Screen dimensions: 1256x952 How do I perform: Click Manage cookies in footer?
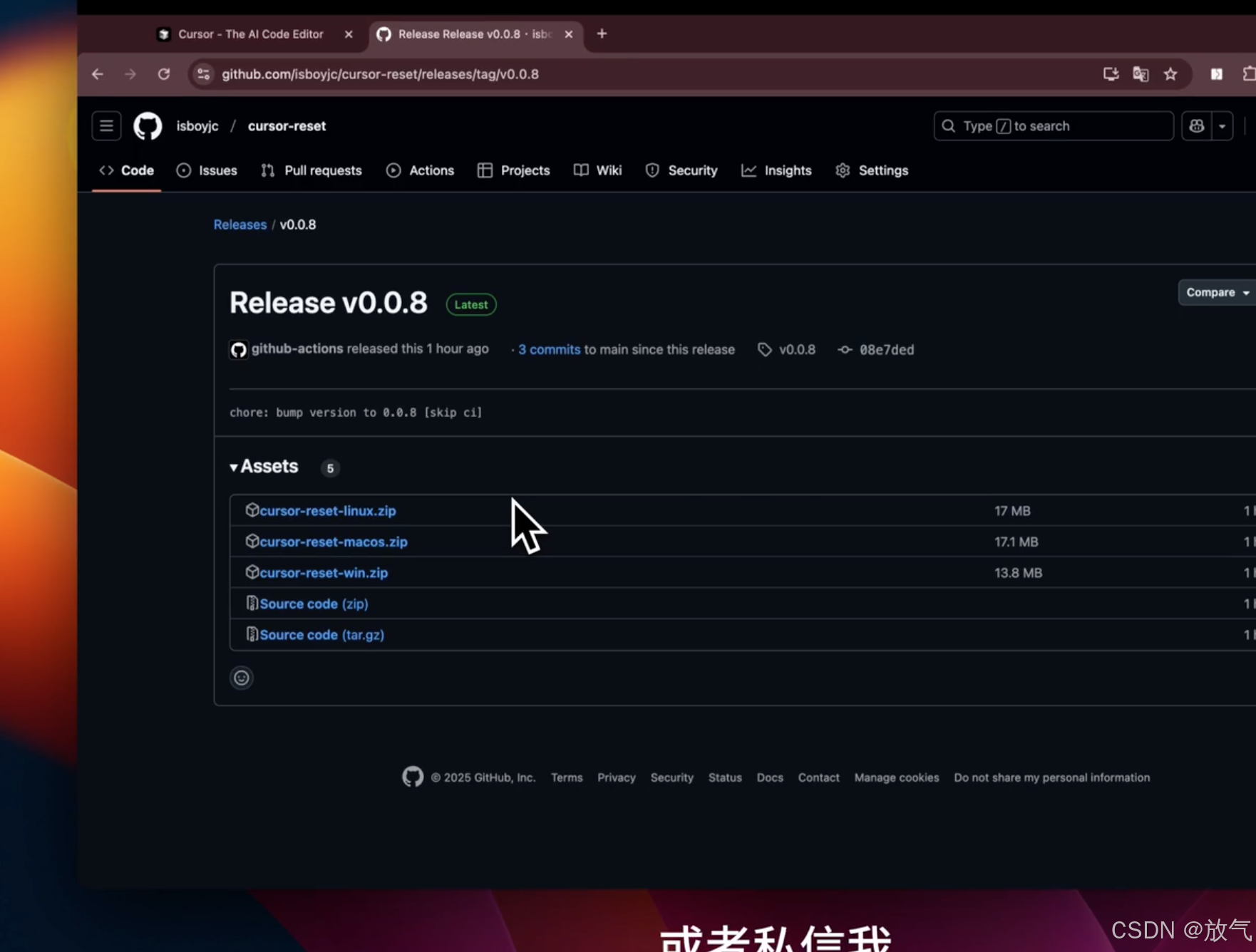point(897,777)
